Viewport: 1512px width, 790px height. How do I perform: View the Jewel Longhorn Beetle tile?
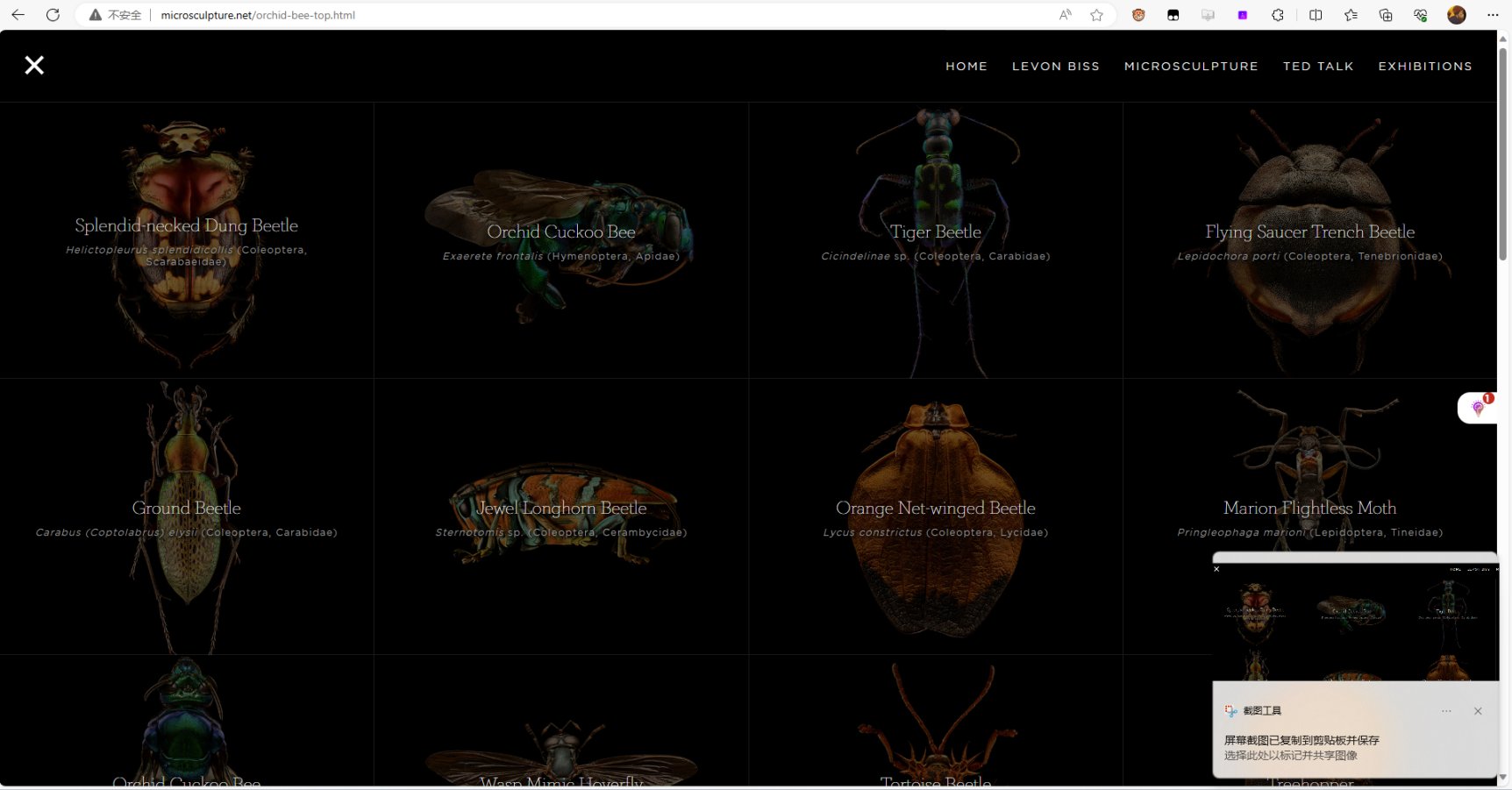point(561,516)
